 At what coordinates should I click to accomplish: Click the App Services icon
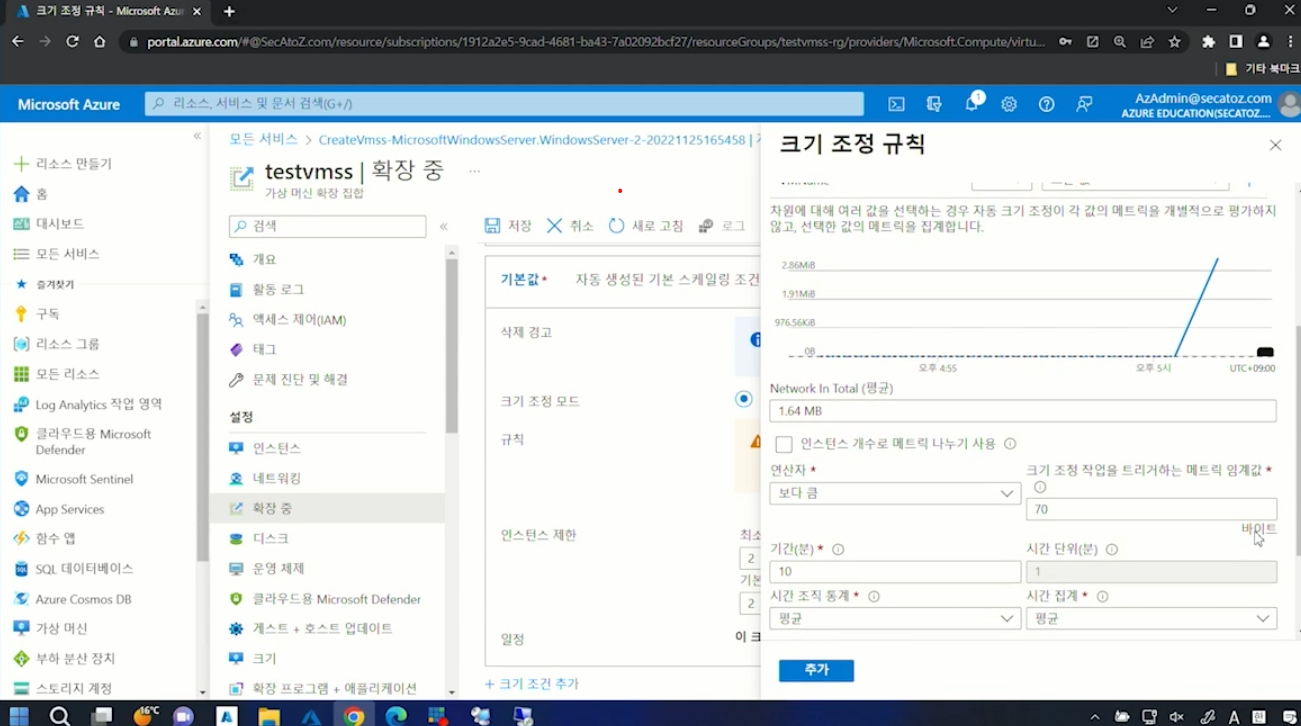tap(21, 509)
